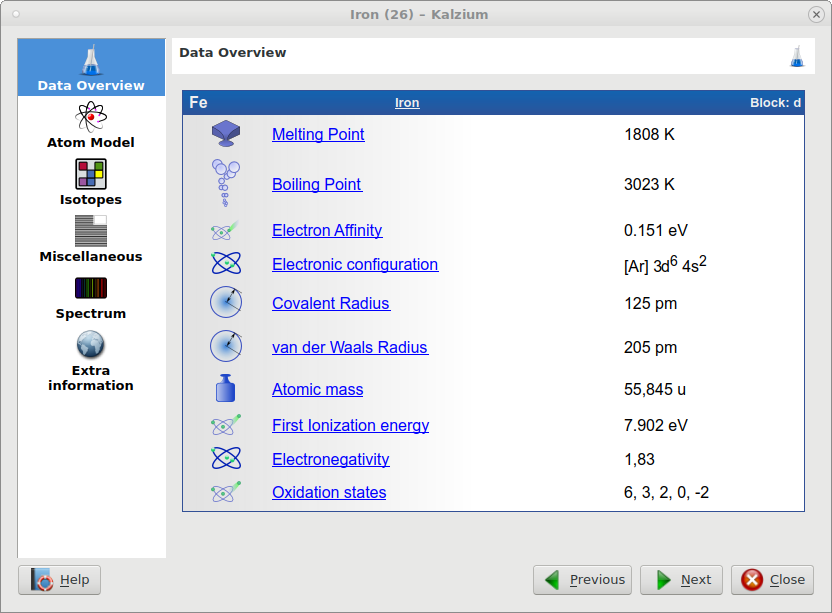Viewport: 832px width, 613px height.
Task: Close the window using the title bar X
Action: (x=816, y=14)
